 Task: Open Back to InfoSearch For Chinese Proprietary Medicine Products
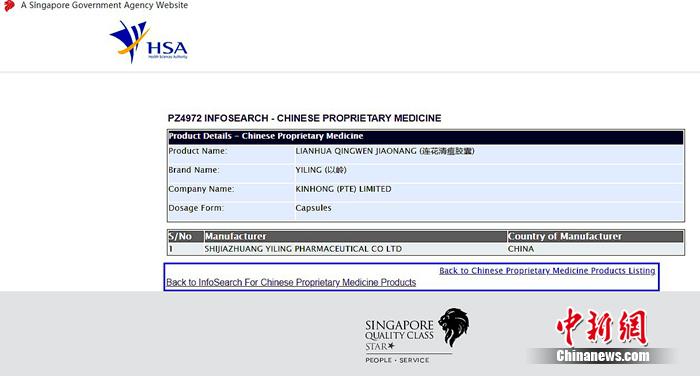pos(291,282)
